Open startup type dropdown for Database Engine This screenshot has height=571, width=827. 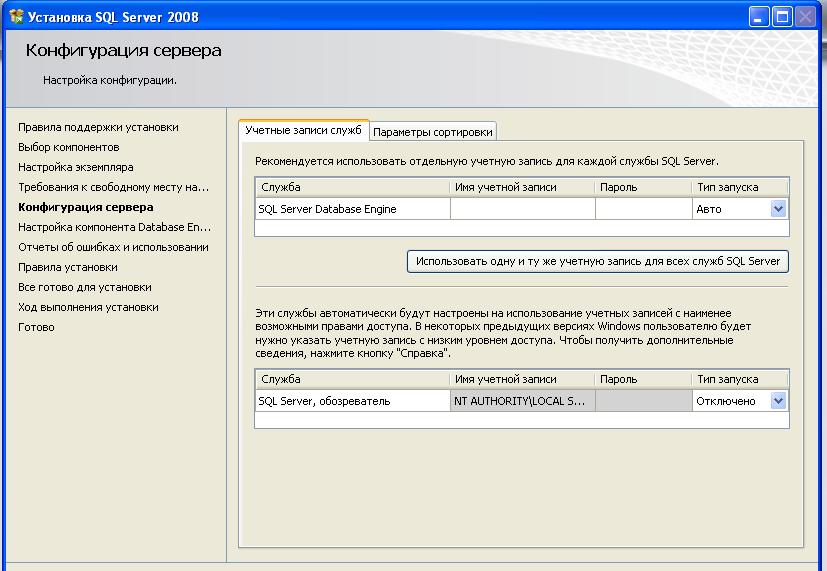click(778, 209)
